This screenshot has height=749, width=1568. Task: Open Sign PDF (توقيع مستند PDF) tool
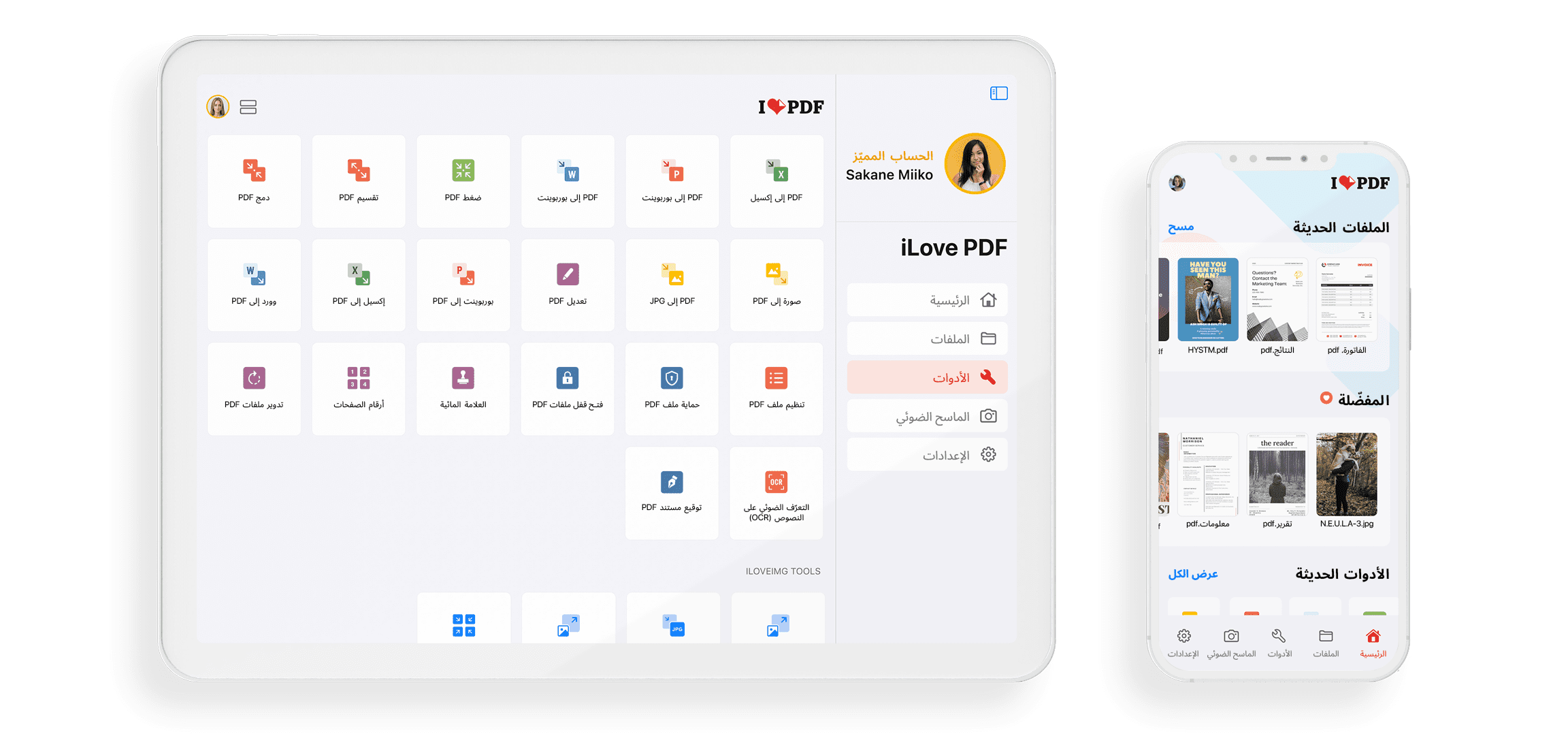672,493
